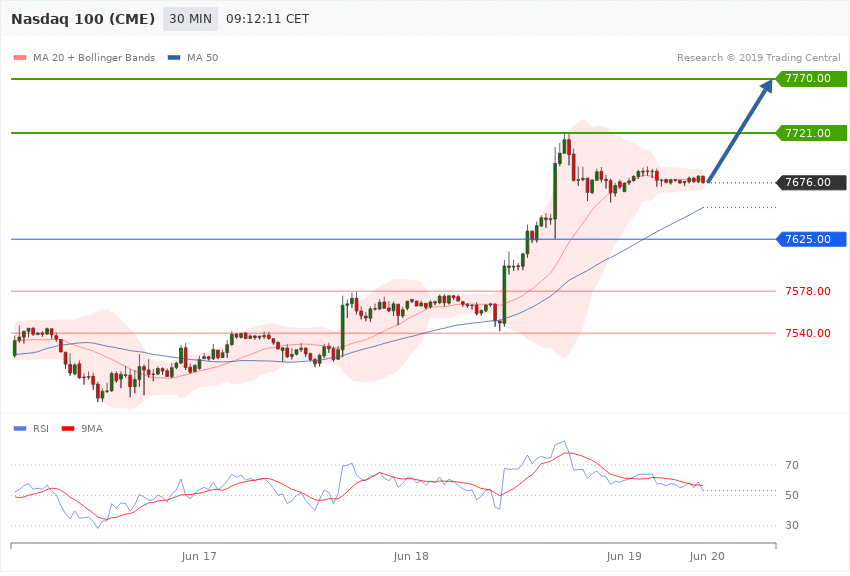The width and height of the screenshot is (850, 576).
Task: Click the Nasdaq 100 (CME) chart title
Action: (x=83, y=19)
